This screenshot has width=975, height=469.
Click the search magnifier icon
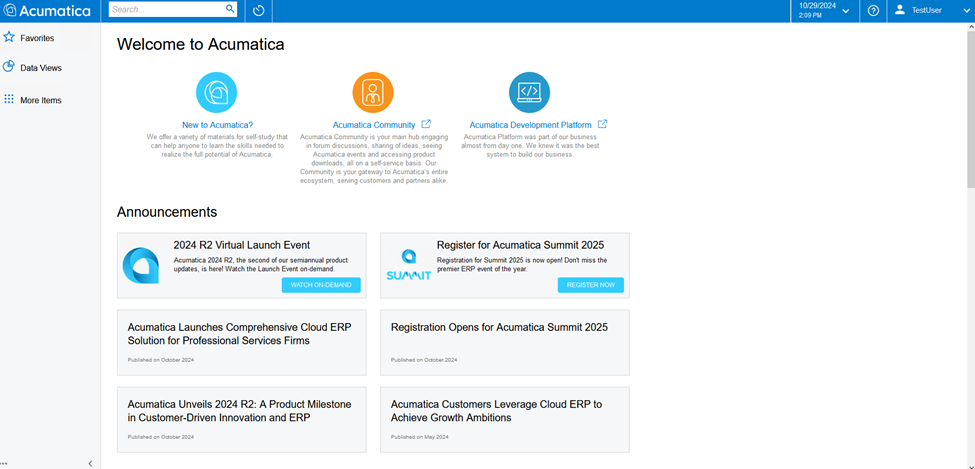coord(229,9)
